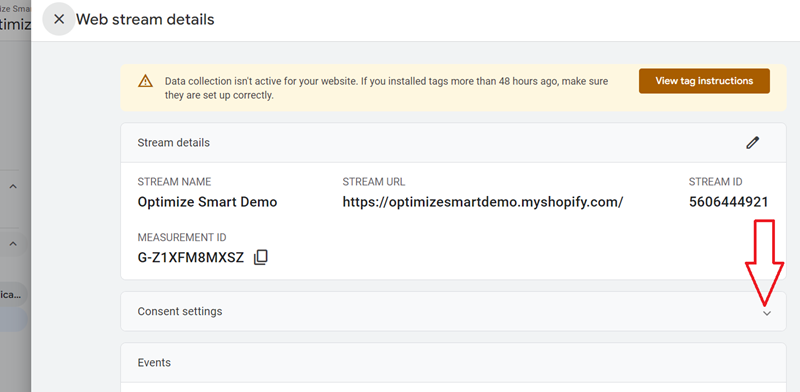Select stream ID 5606444921
800x392 pixels.
pos(729,202)
